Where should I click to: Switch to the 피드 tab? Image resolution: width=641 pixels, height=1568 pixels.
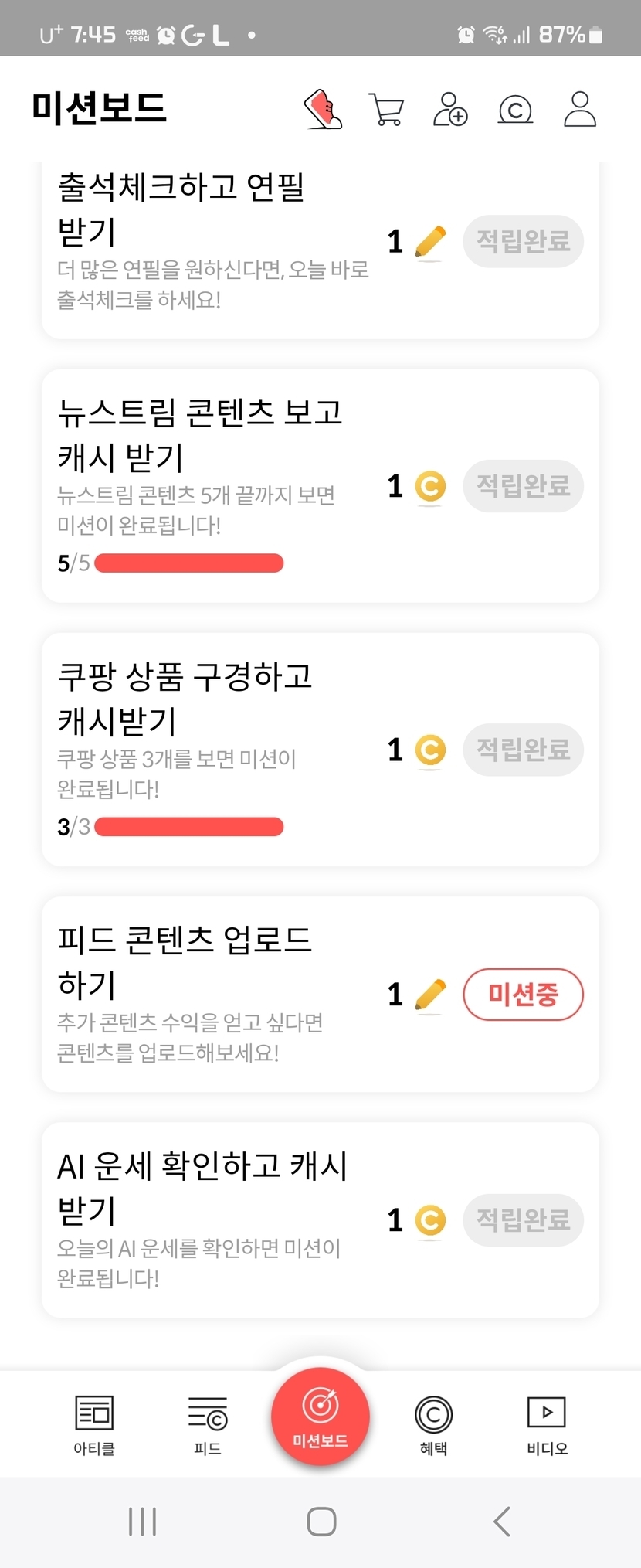click(x=208, y=1425)
